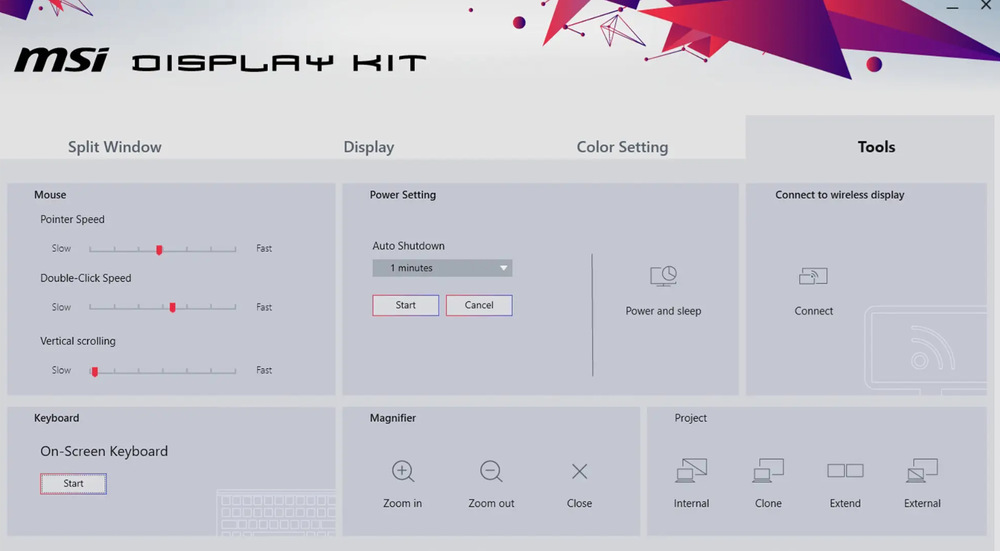This screenshot has height=551, width=1000.
Task: Switch to the Split Window tab
Action: coord(115,147)
